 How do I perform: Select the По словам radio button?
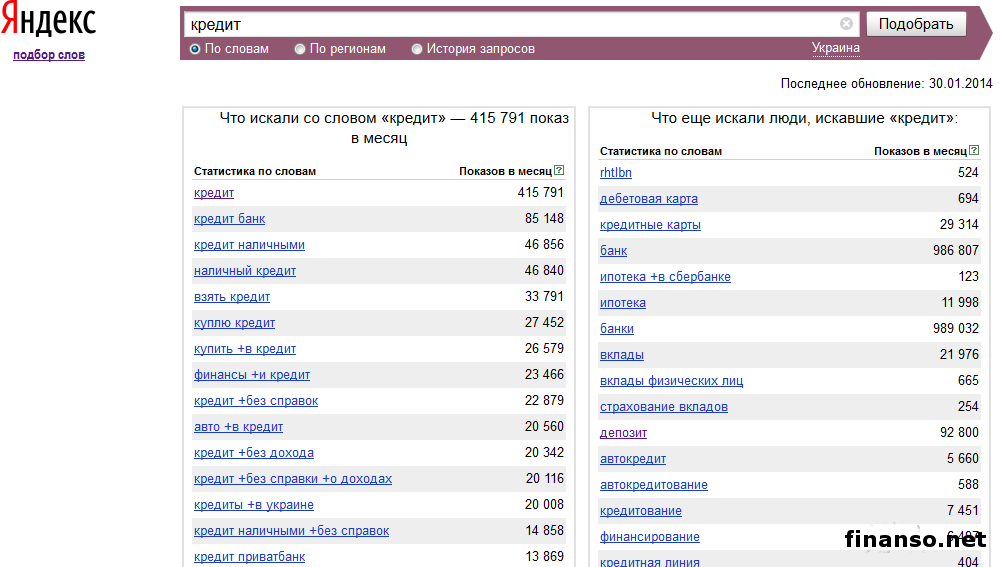pyautogui.click(x=195, y=49)
